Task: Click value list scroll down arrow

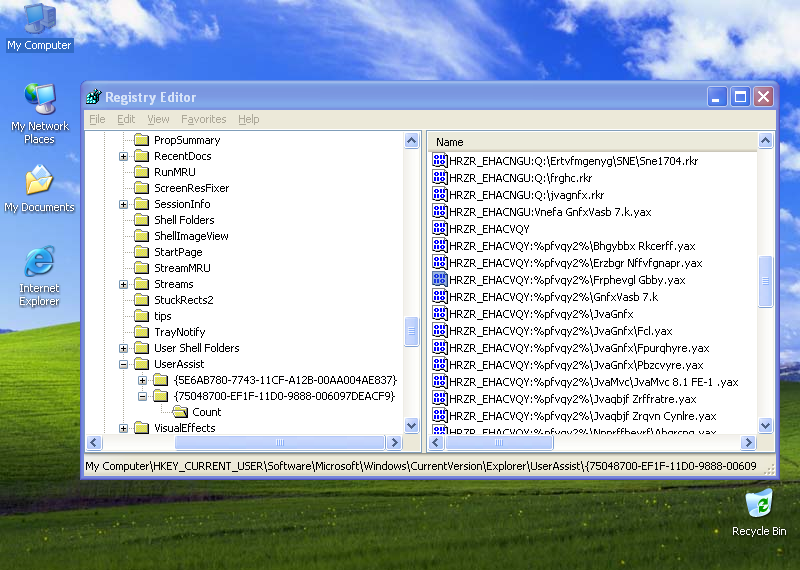Action: click(x=766, y=425)
